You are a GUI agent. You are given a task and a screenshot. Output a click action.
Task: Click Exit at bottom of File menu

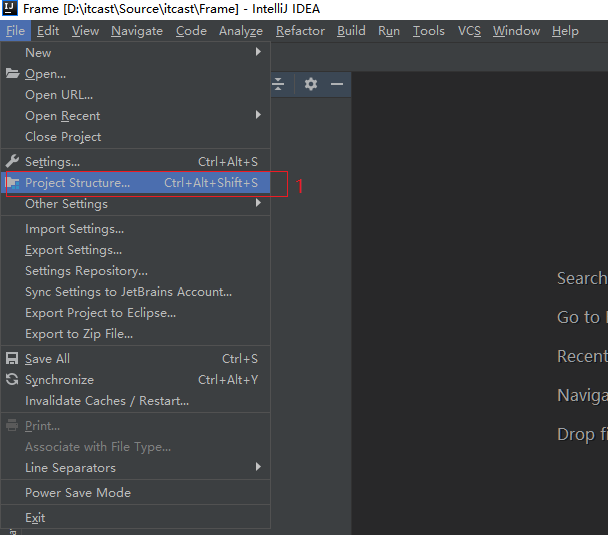coord(35,518)
